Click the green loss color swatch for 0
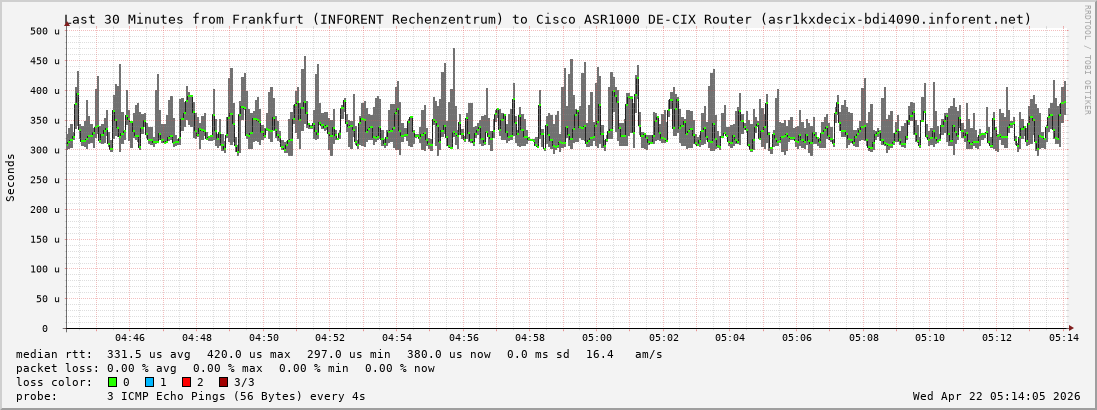The image size is (1097, 410). coord(112,382)
